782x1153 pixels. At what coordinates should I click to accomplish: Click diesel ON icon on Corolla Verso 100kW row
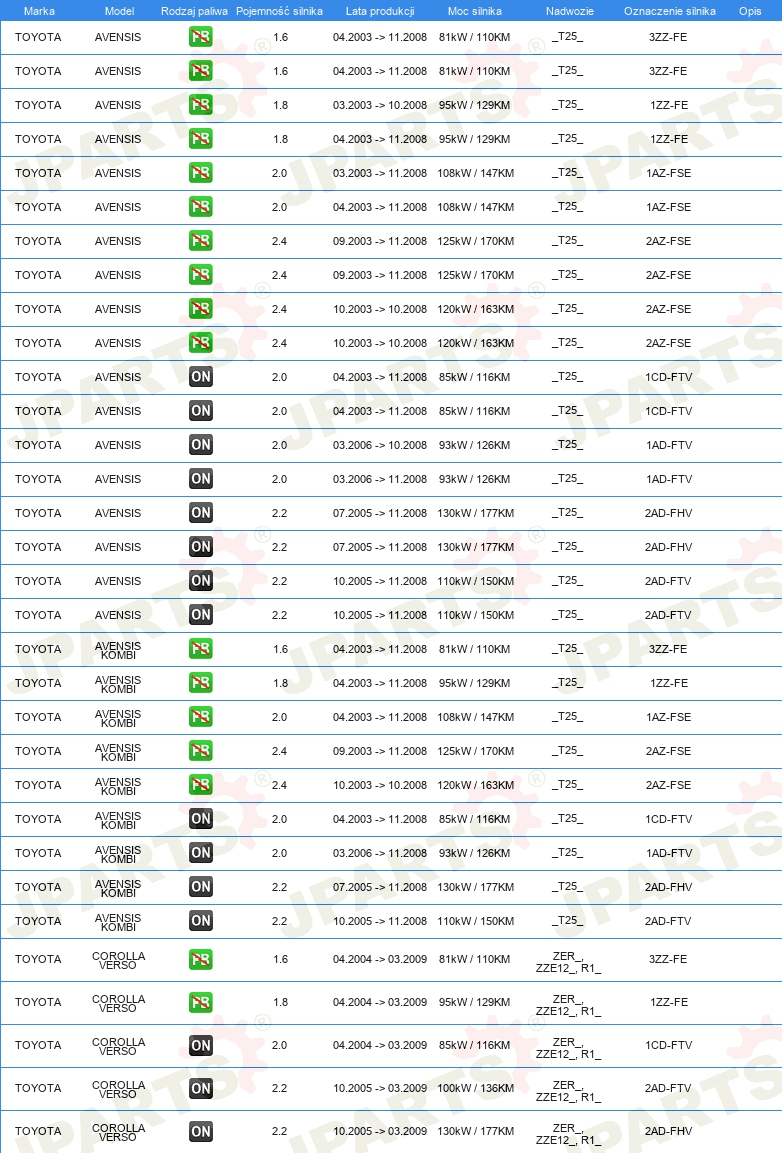tap(201, 1088)
